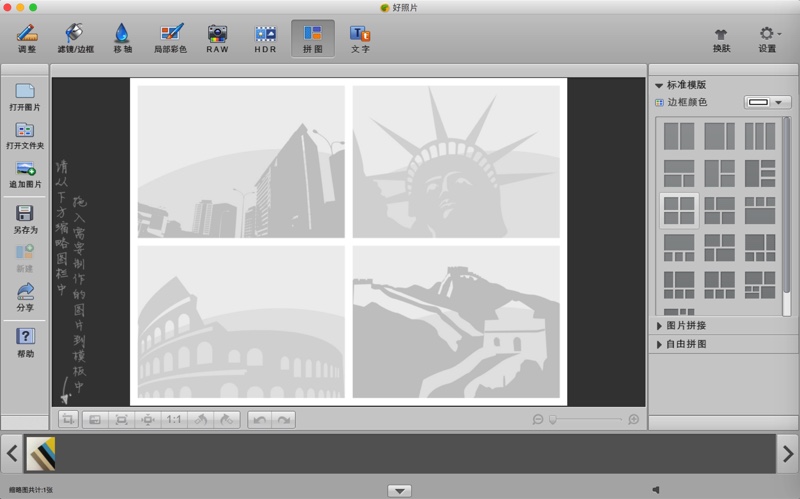Set zoom to 1:1 actual size

coord(174,419)
